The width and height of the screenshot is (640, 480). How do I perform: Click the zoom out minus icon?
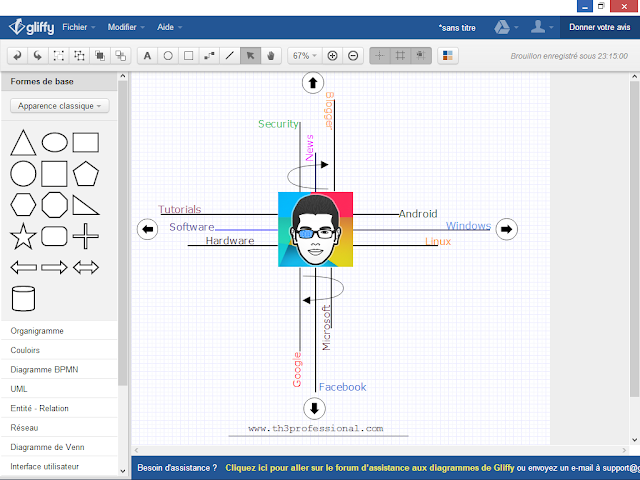pyautogui.click(x=353, y=56)
